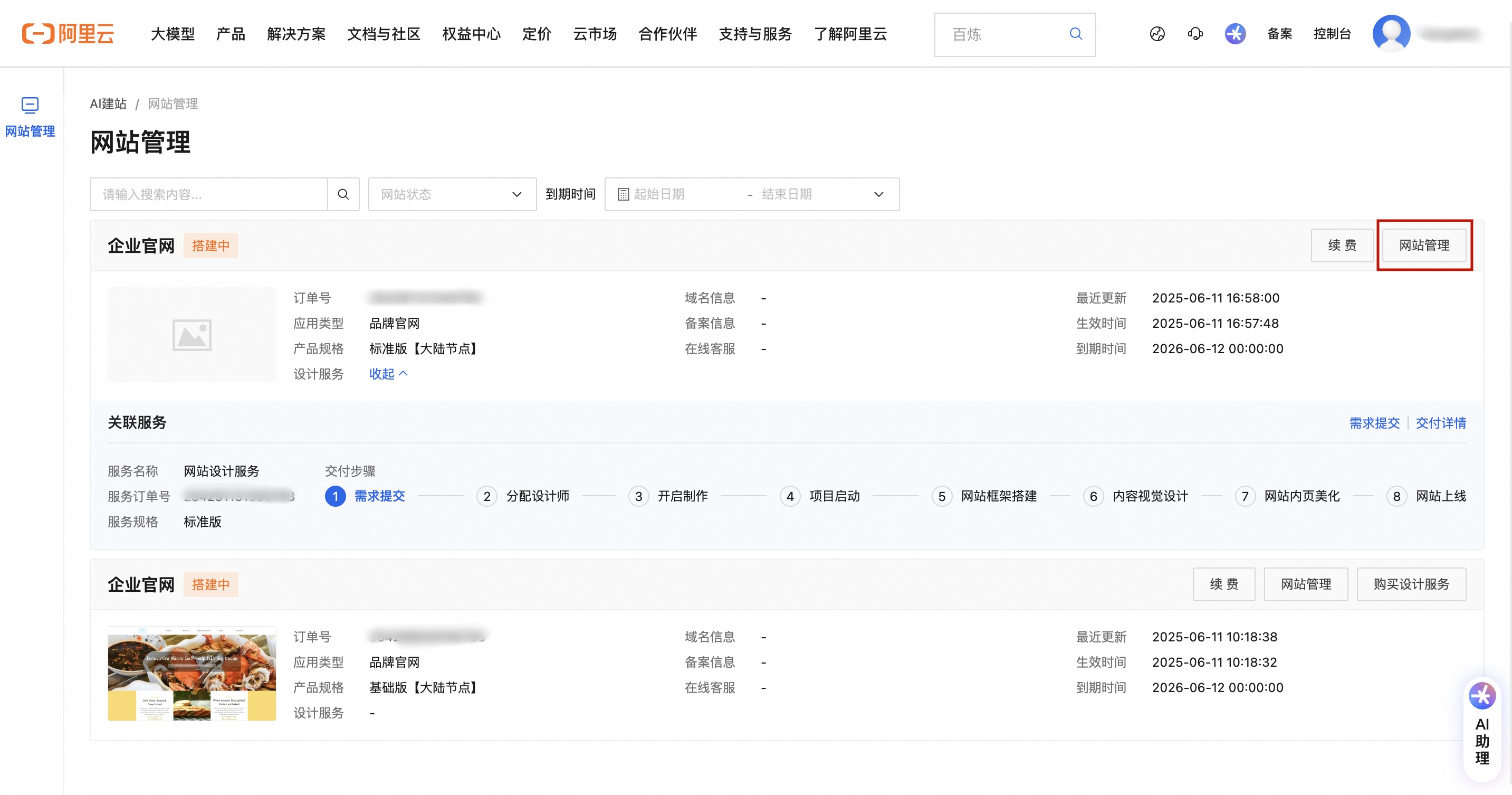Image resolution: width=1512 pixels, height=795 pixels.
Task: Select the 网站管理 icon in left sidebar
Action: (30, 106)
